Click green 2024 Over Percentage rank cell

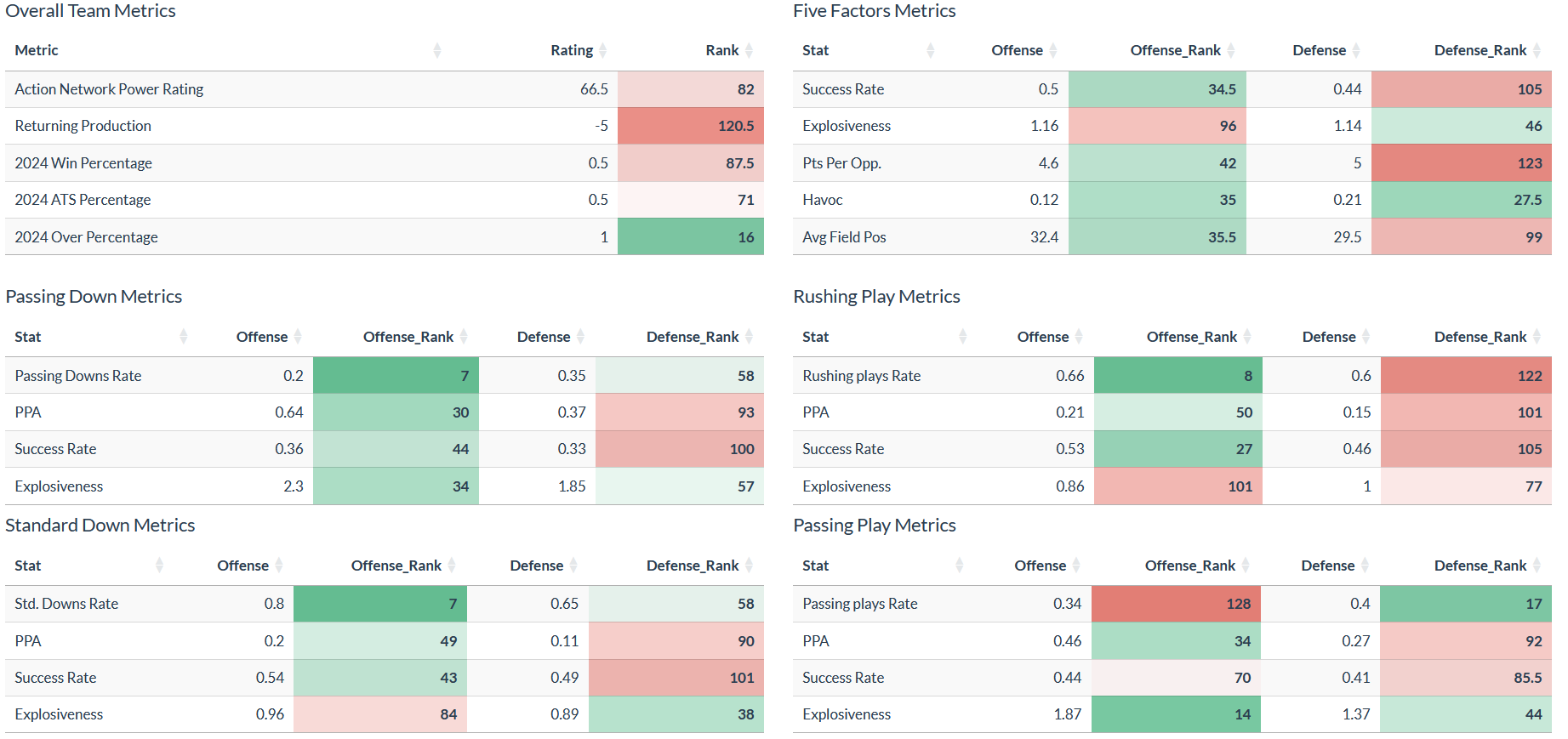coord(691,237)
